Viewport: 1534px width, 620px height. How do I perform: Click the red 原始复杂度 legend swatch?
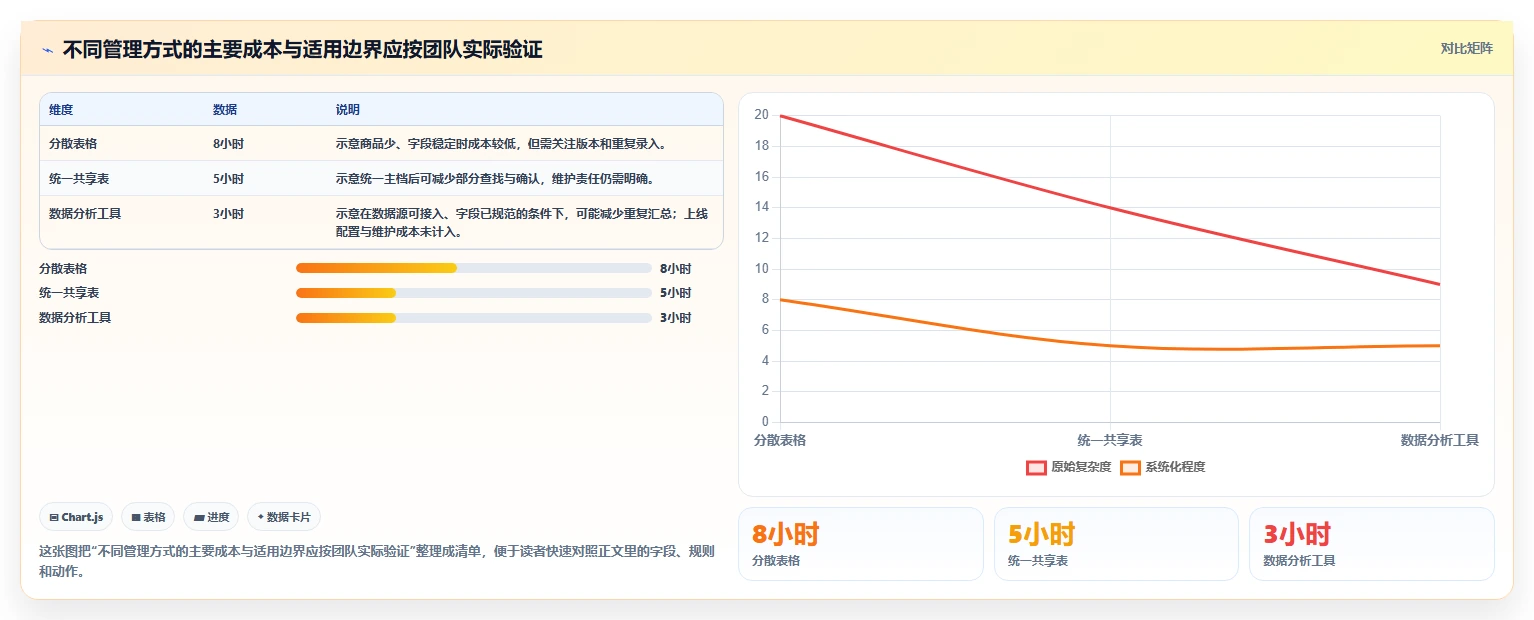(1036, 467)
